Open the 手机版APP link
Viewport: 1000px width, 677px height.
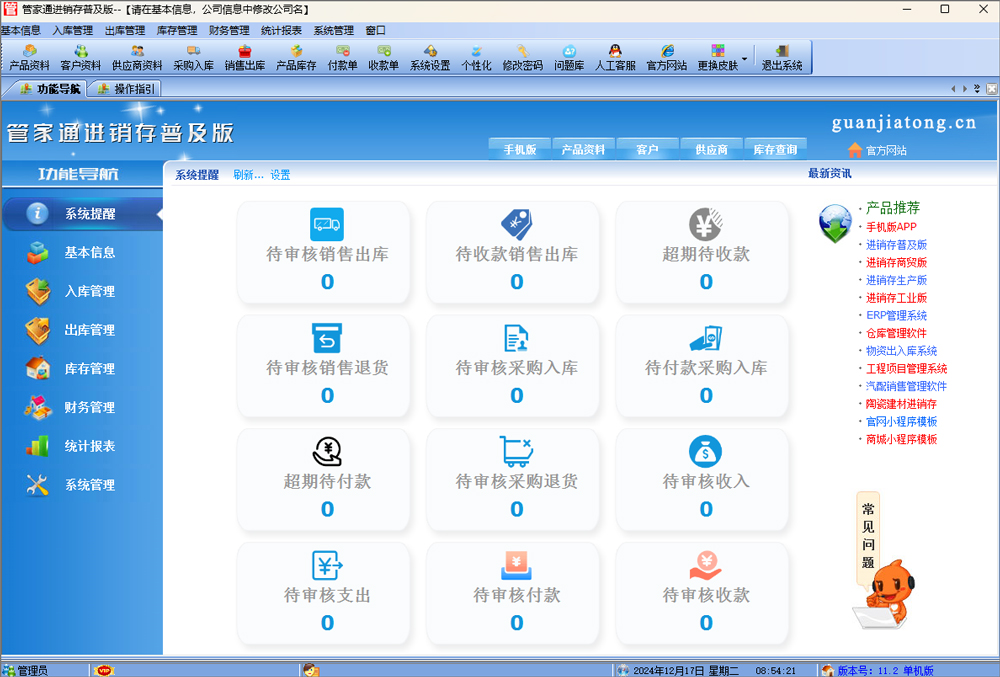(891, 227)
